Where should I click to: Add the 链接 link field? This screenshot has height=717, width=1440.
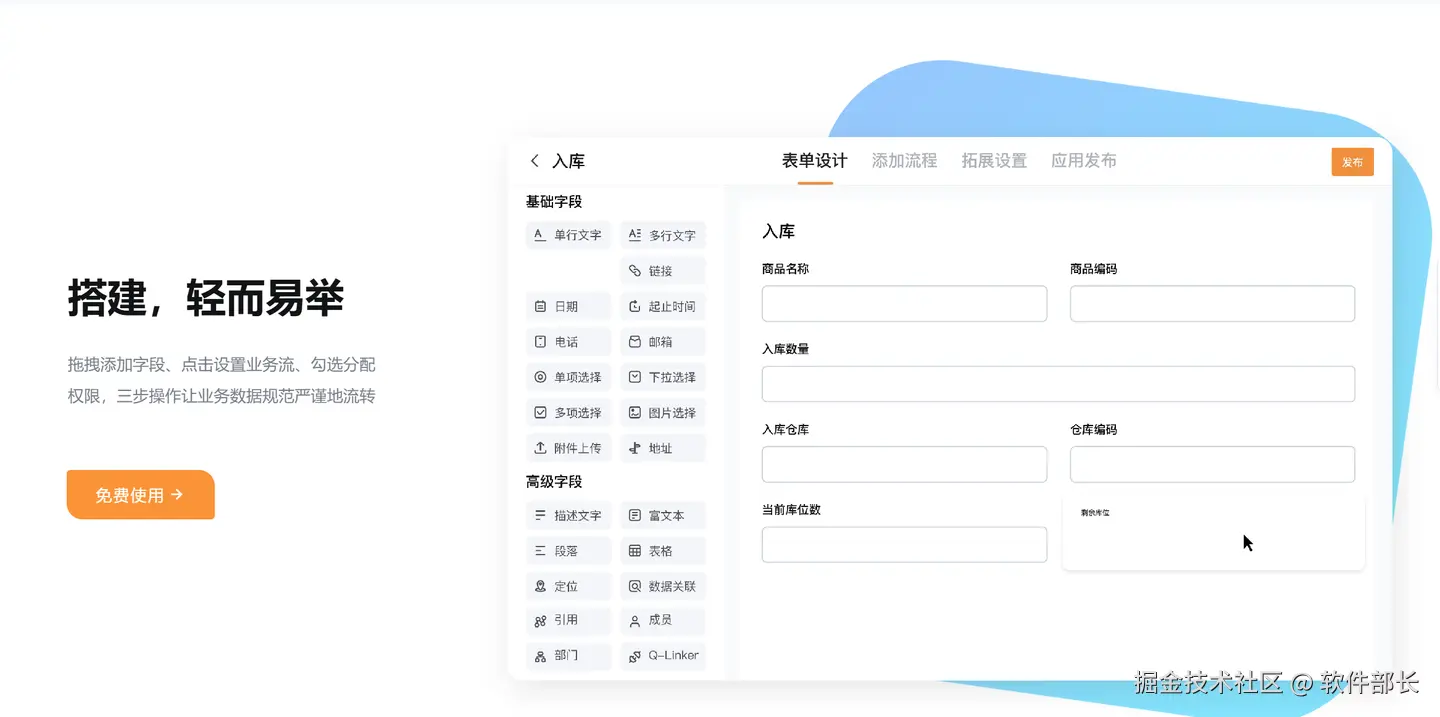pyautogui.click(x=663, y=271)
